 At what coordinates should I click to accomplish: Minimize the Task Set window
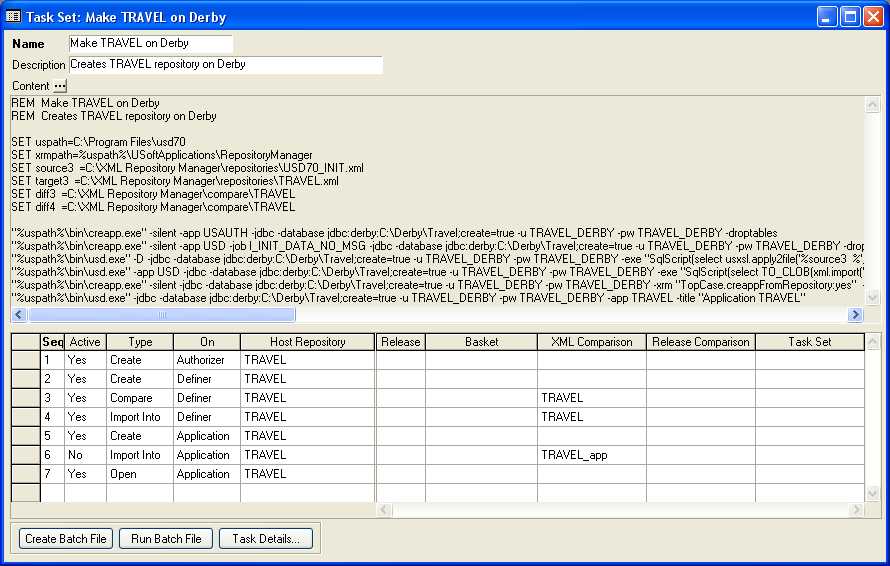click(828, 17)
